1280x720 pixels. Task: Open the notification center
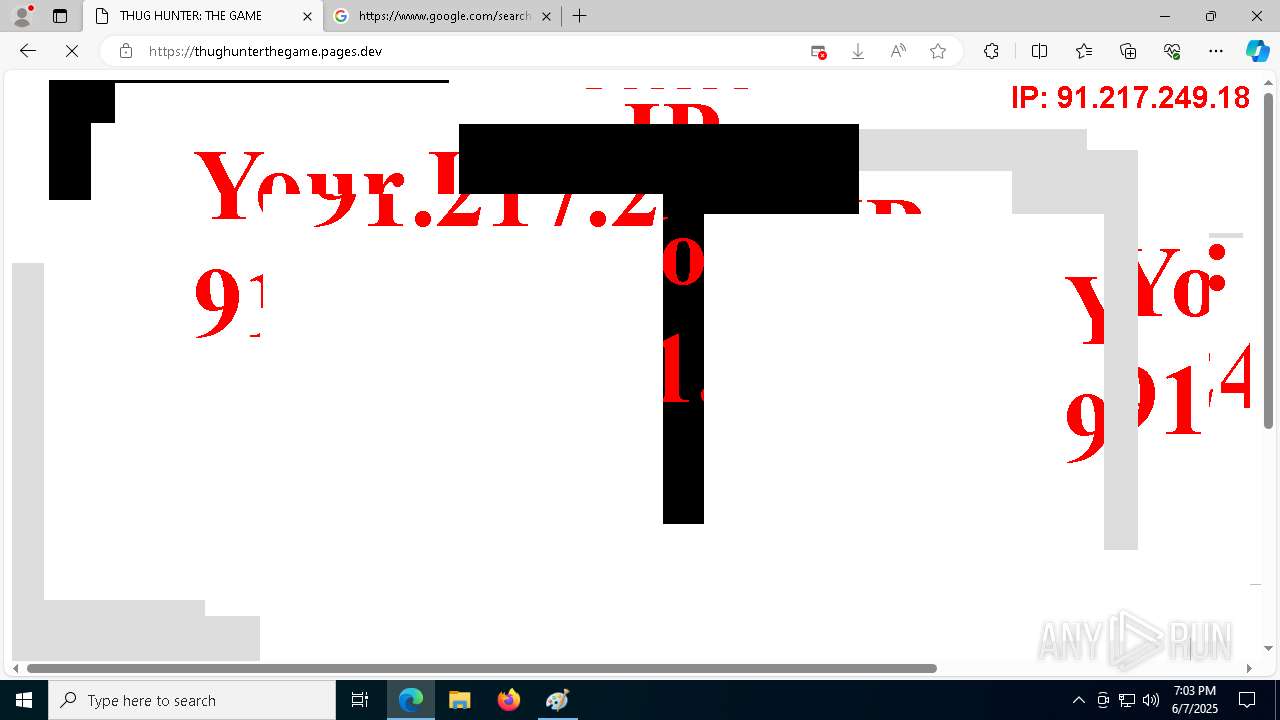pos(1247,700)
